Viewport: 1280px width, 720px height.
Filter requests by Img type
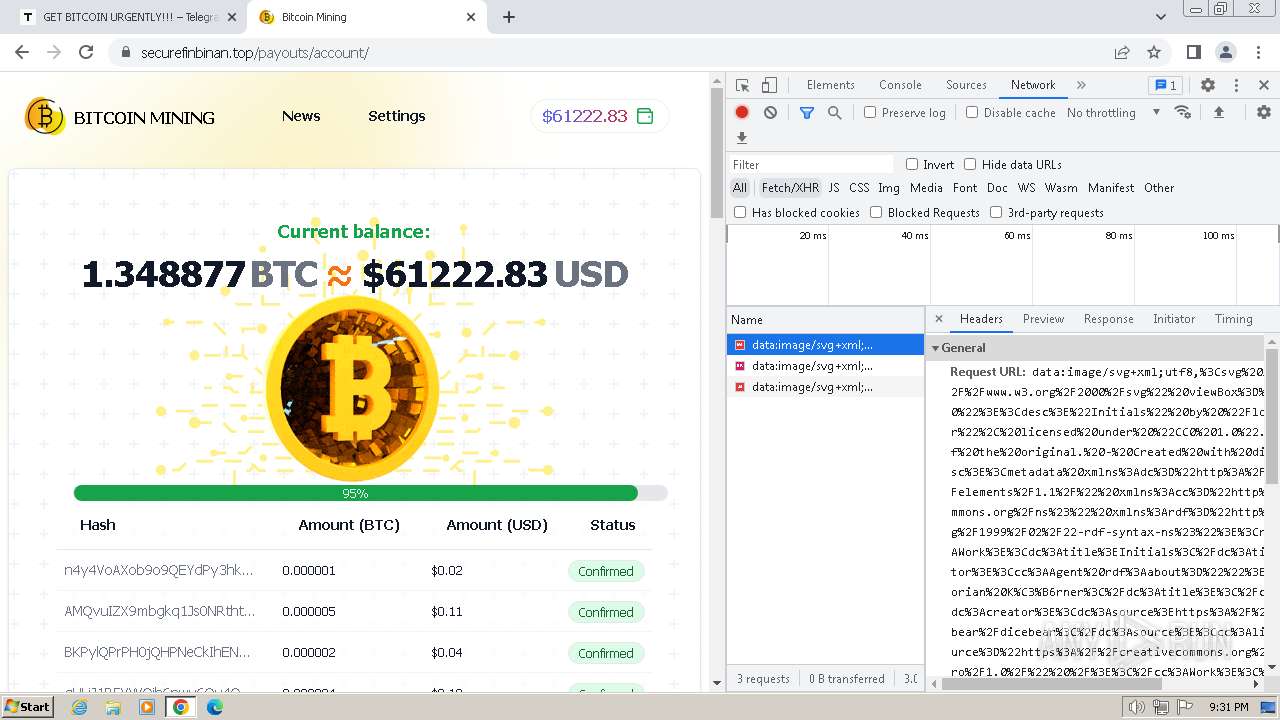(x=889, y=188)
